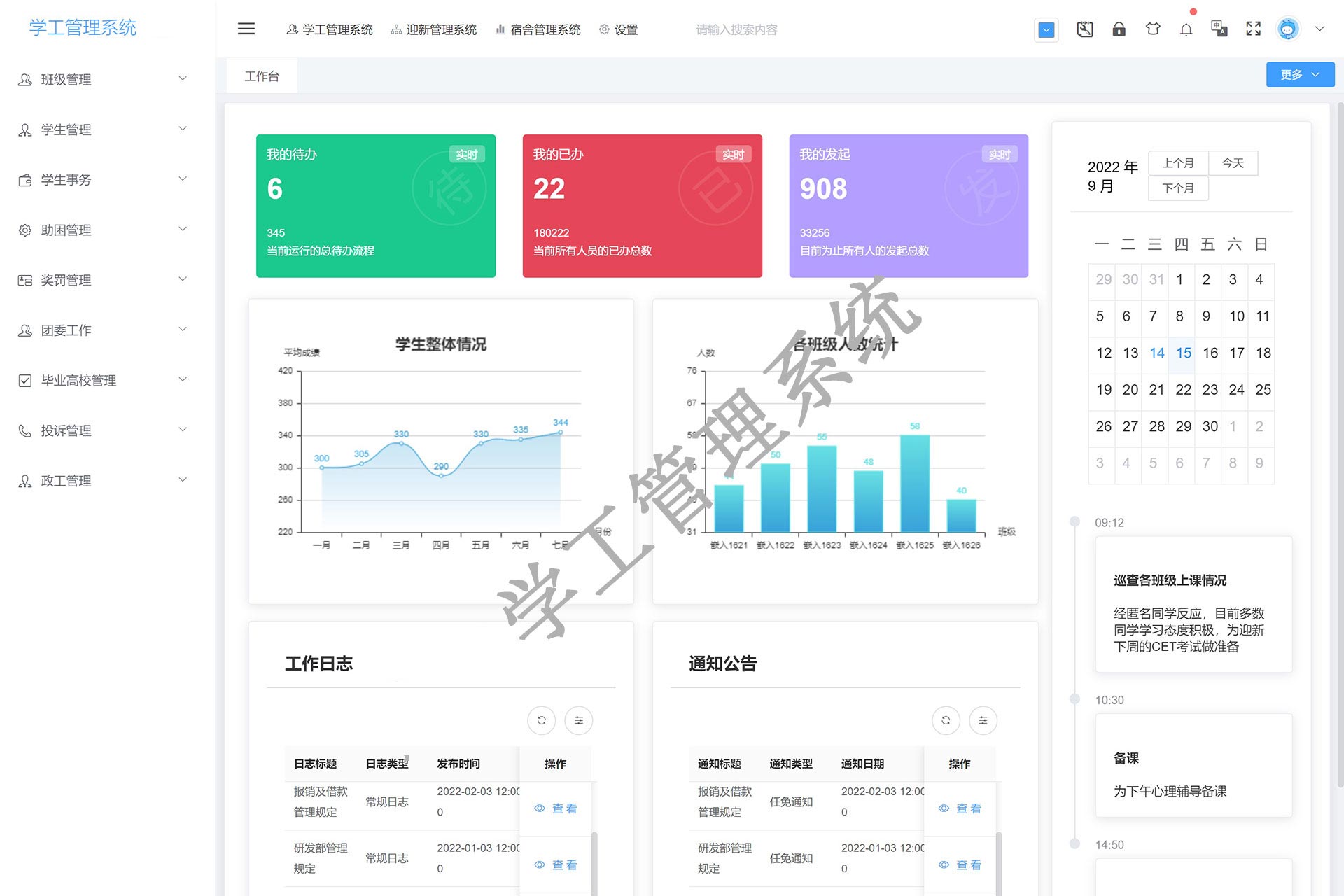Click the language translation icon

click(1219, 29)
